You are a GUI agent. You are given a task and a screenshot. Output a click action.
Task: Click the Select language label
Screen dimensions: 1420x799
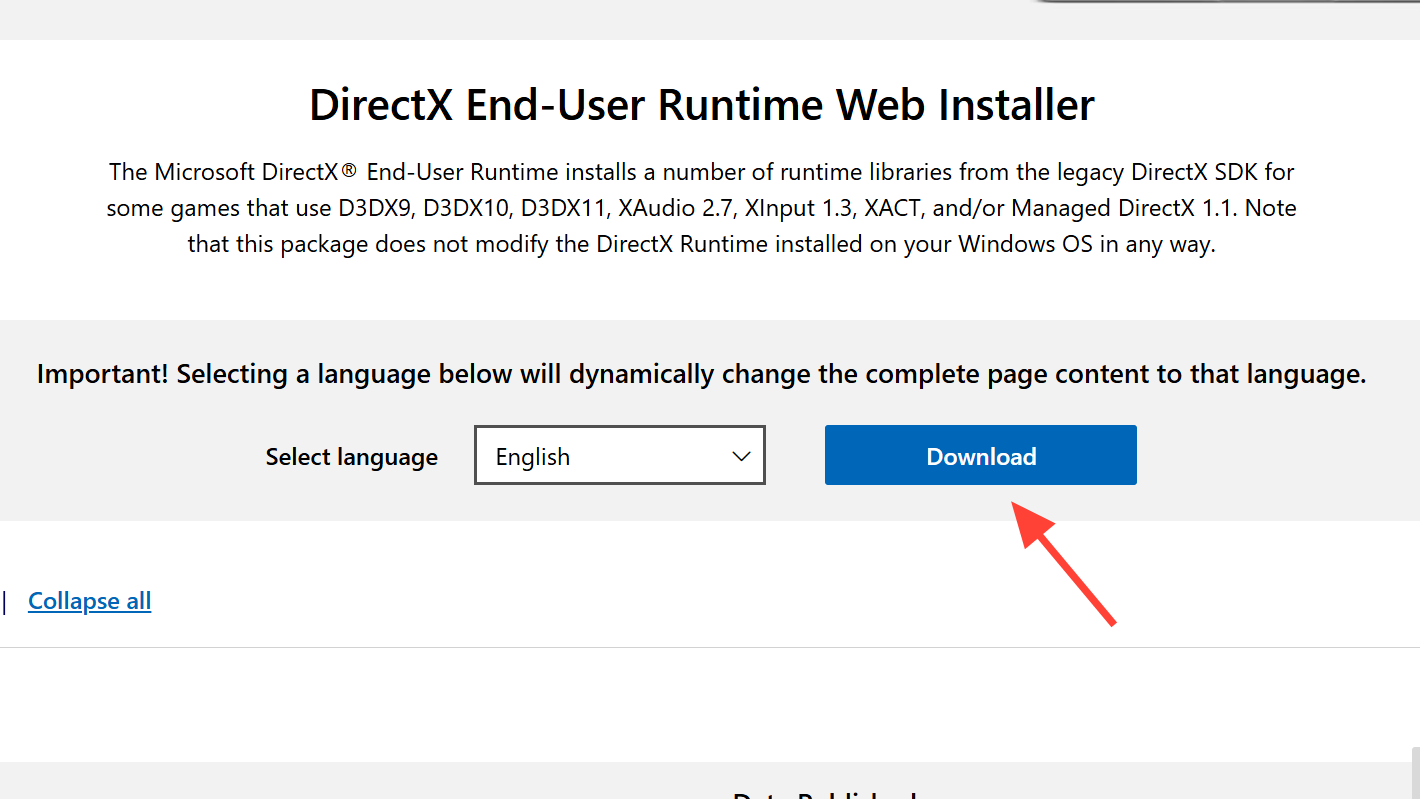click(x=351, y=457)
